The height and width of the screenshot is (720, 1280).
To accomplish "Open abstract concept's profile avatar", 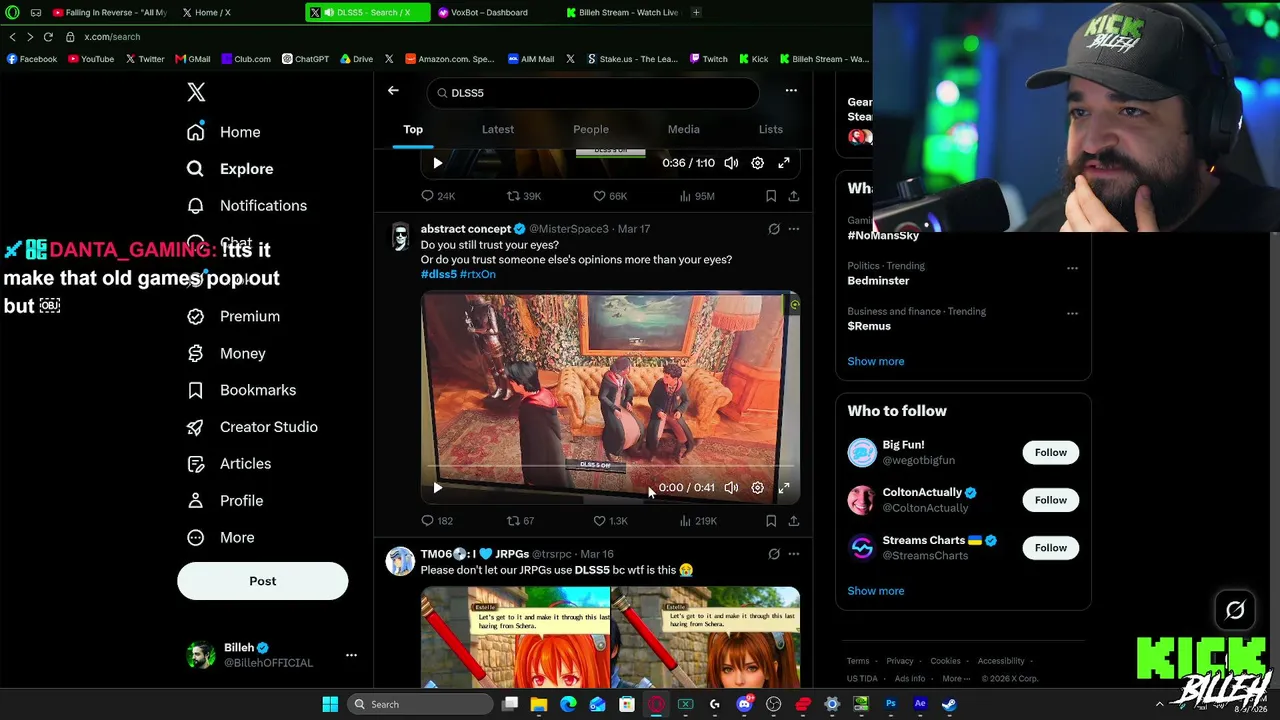I will click(400, 237).
